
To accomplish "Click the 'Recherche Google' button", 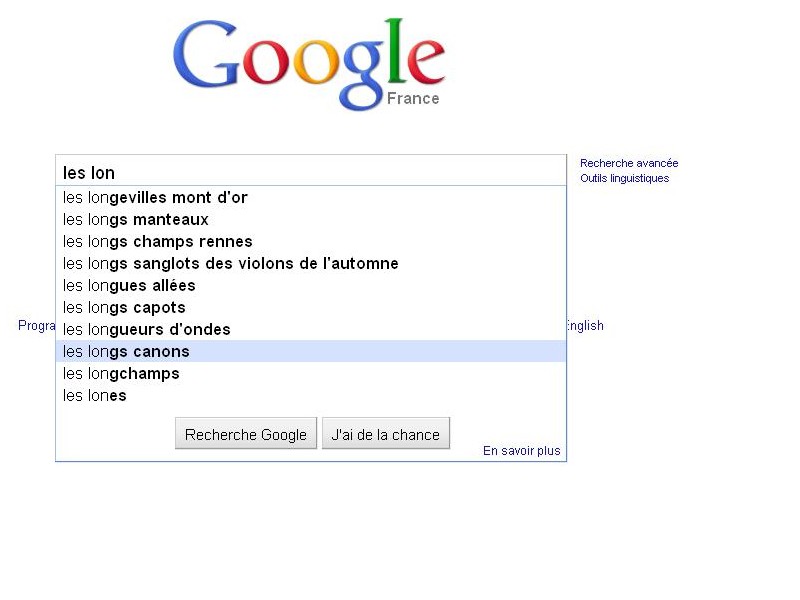I will (x=246, y=434).
